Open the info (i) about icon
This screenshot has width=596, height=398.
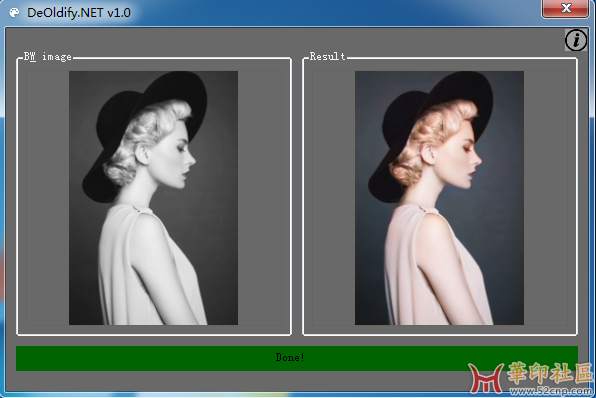[x=576, y=40]
